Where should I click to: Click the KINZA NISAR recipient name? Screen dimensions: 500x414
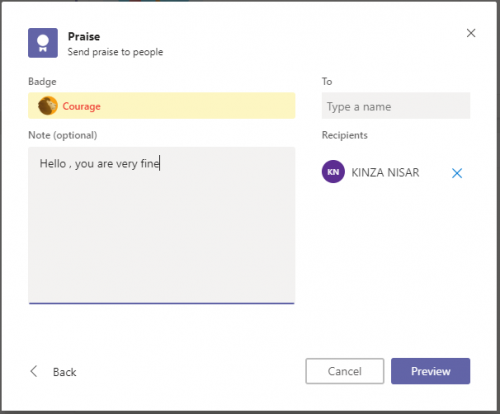point(385,172)
